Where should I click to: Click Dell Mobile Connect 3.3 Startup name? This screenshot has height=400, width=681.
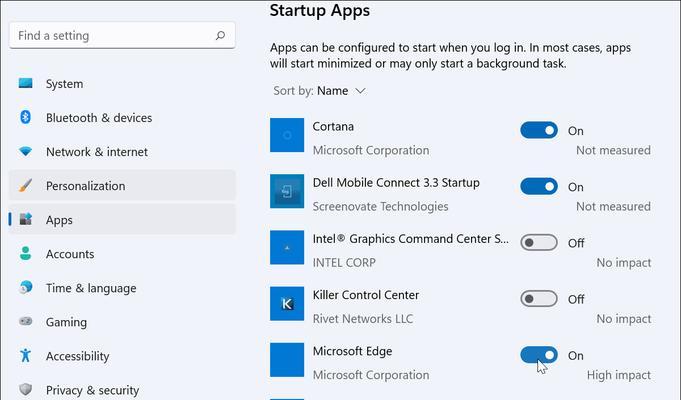396,183
